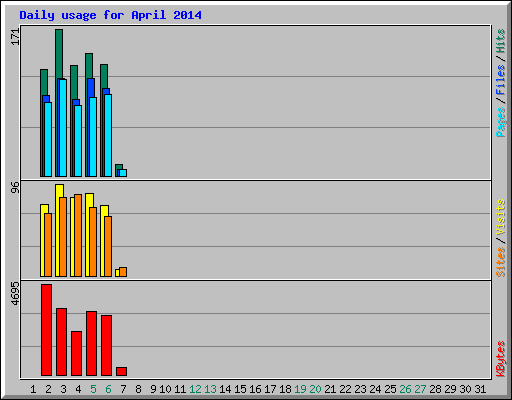This screenshot has width=512, height=400.
Task: Click day number 23 on the x-axis
Action: point(360,389)
